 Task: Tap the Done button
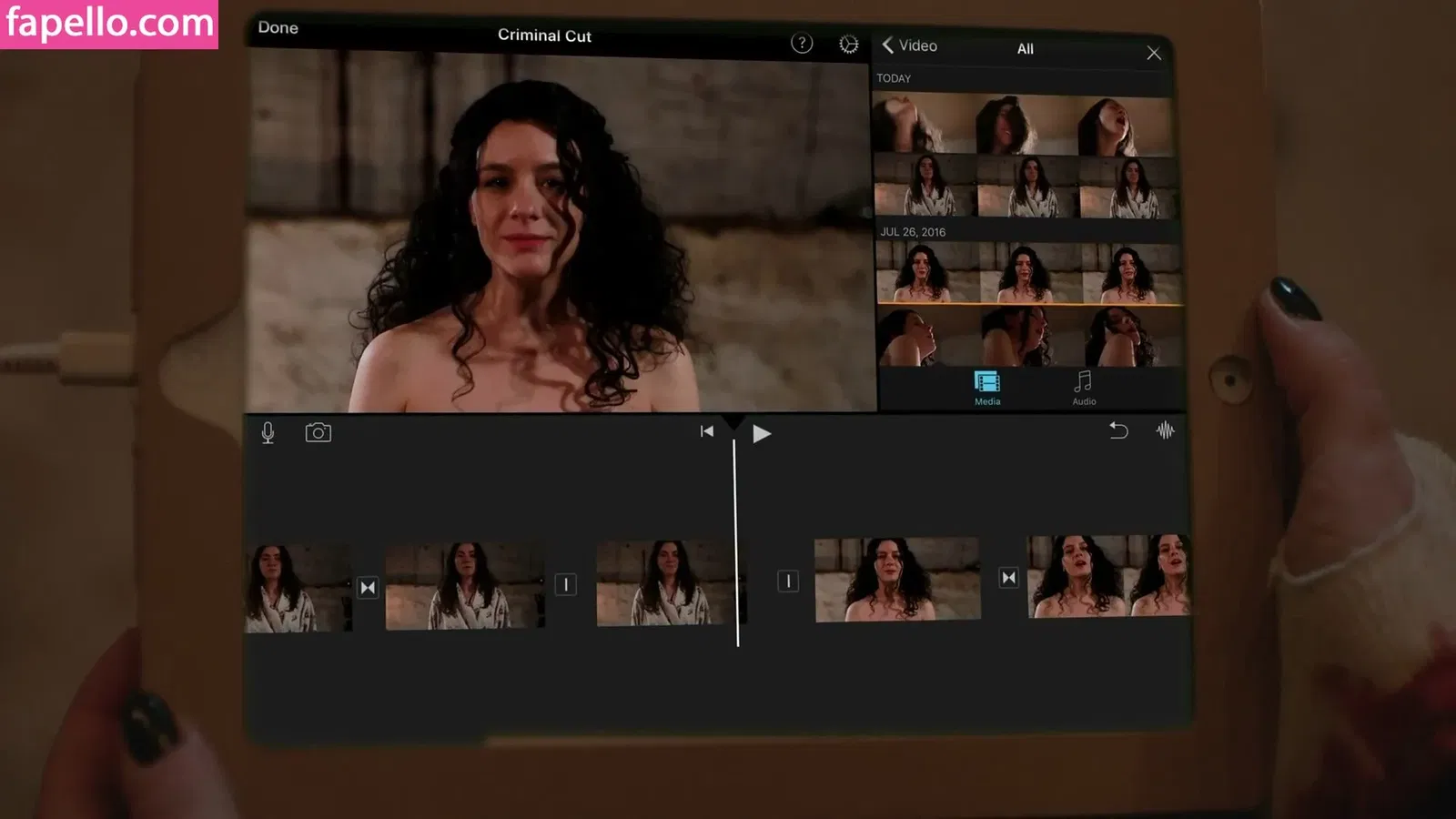point(278,28)
